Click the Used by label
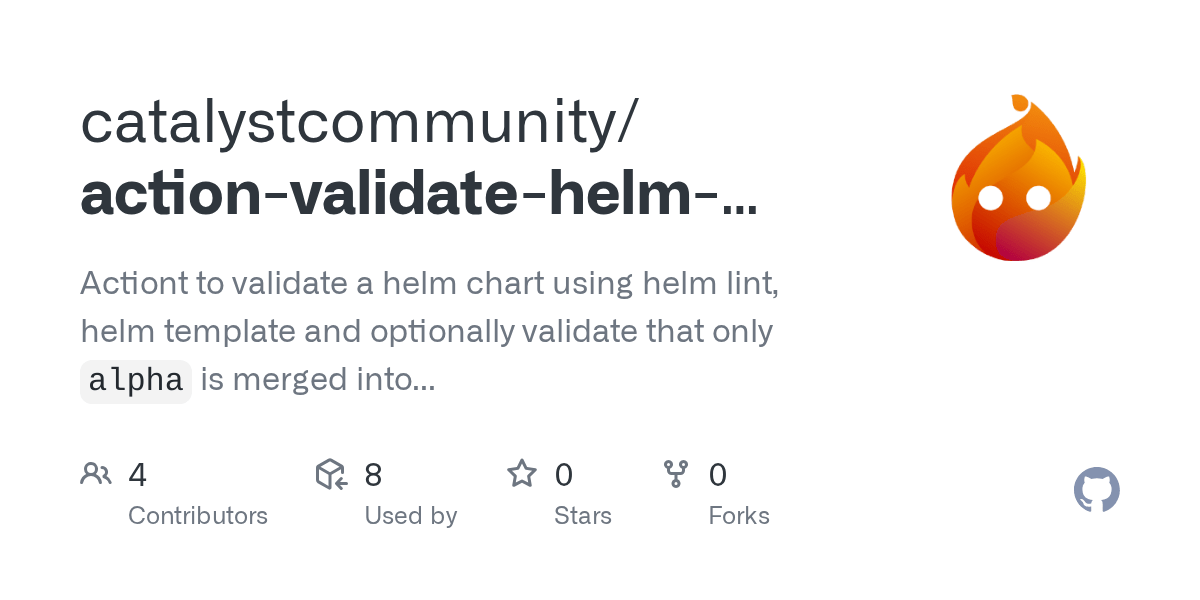Viewport: 1200px width, 600px height. click(411, 516)
